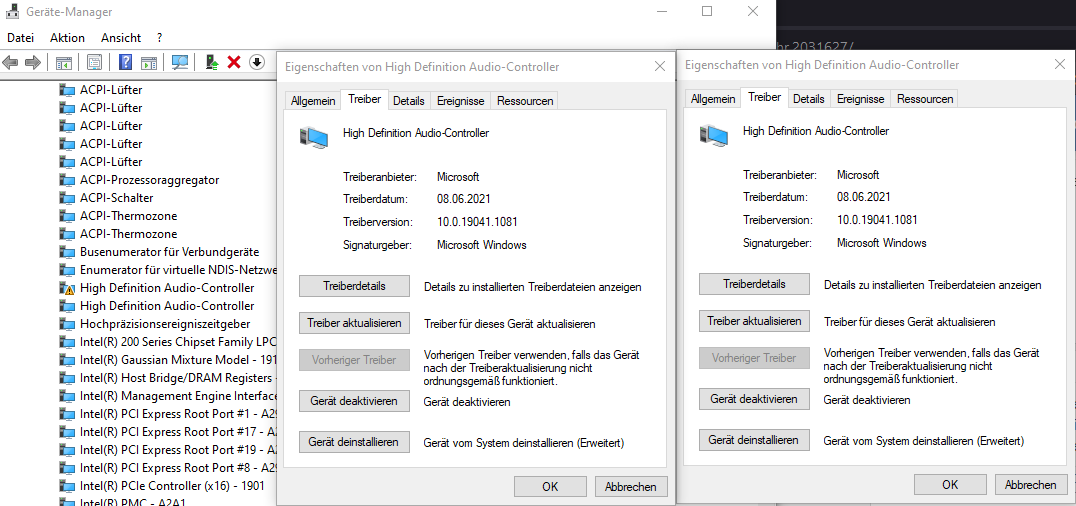Close the left properties dialog with X
1076x506 pixels.
(659, 66)
